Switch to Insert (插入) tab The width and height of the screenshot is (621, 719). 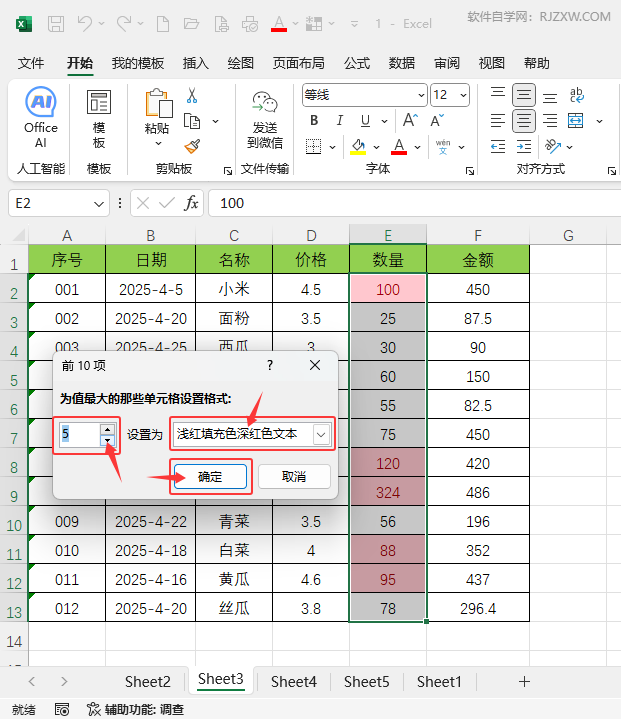coord(196,63)
